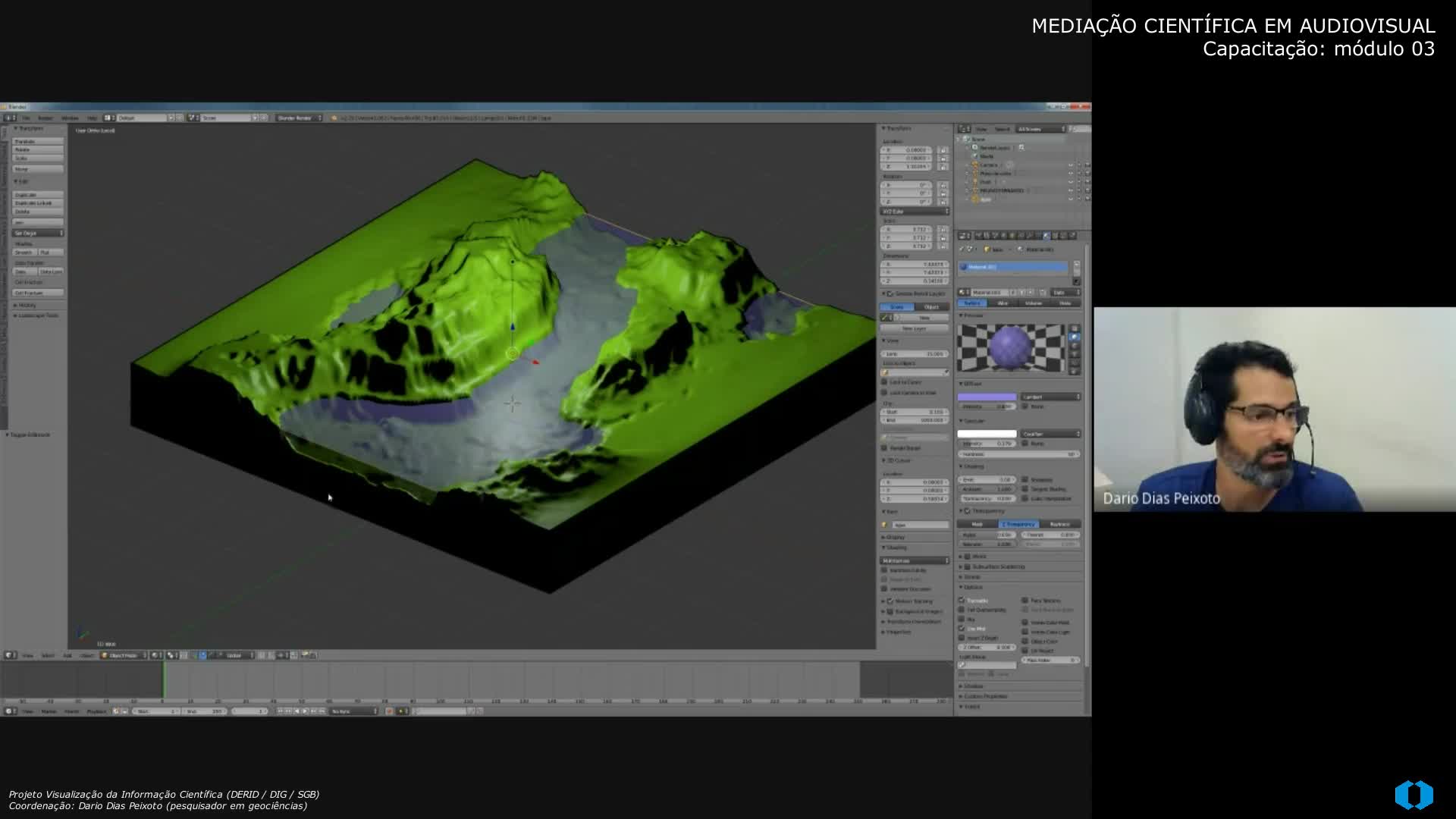This screenshot has width=1456, height=819.
Task: Select the Surface material type tab
Action: [973, 303]
